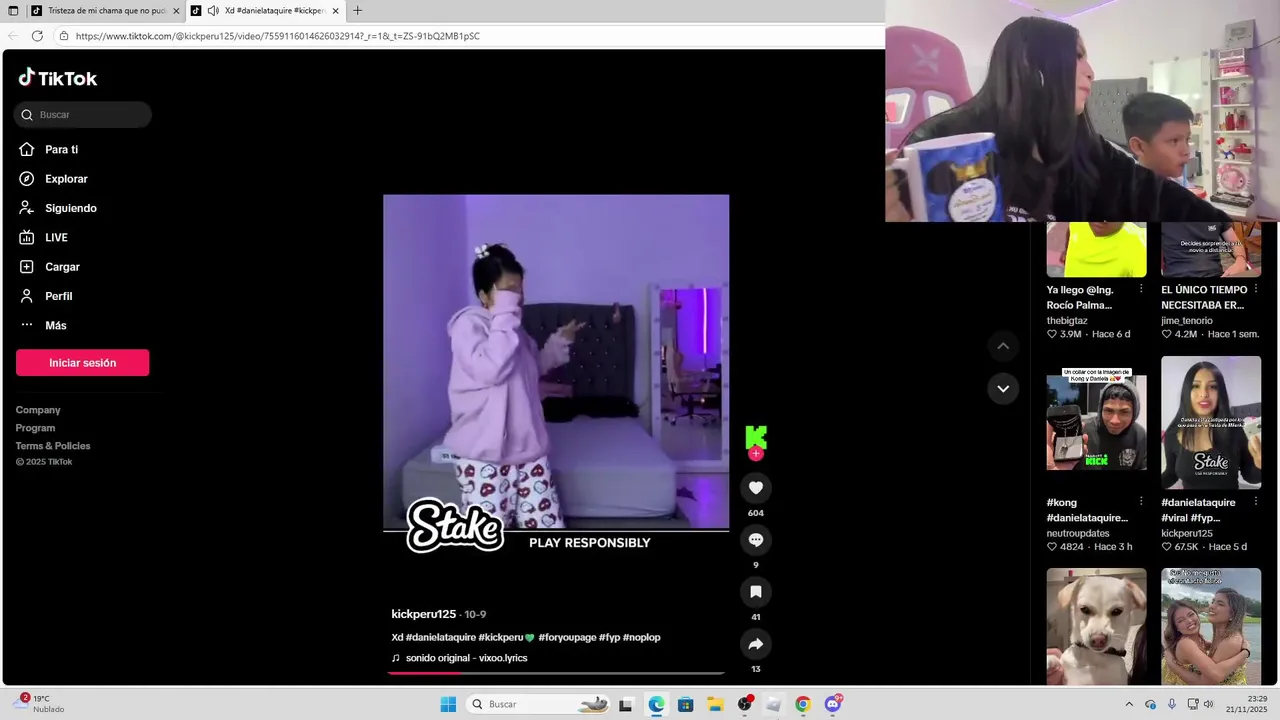Follow kickperu125 via the avatar plus badge
Image resolution: width=1280 pixels, height=720 pixels.
point(756,454)
